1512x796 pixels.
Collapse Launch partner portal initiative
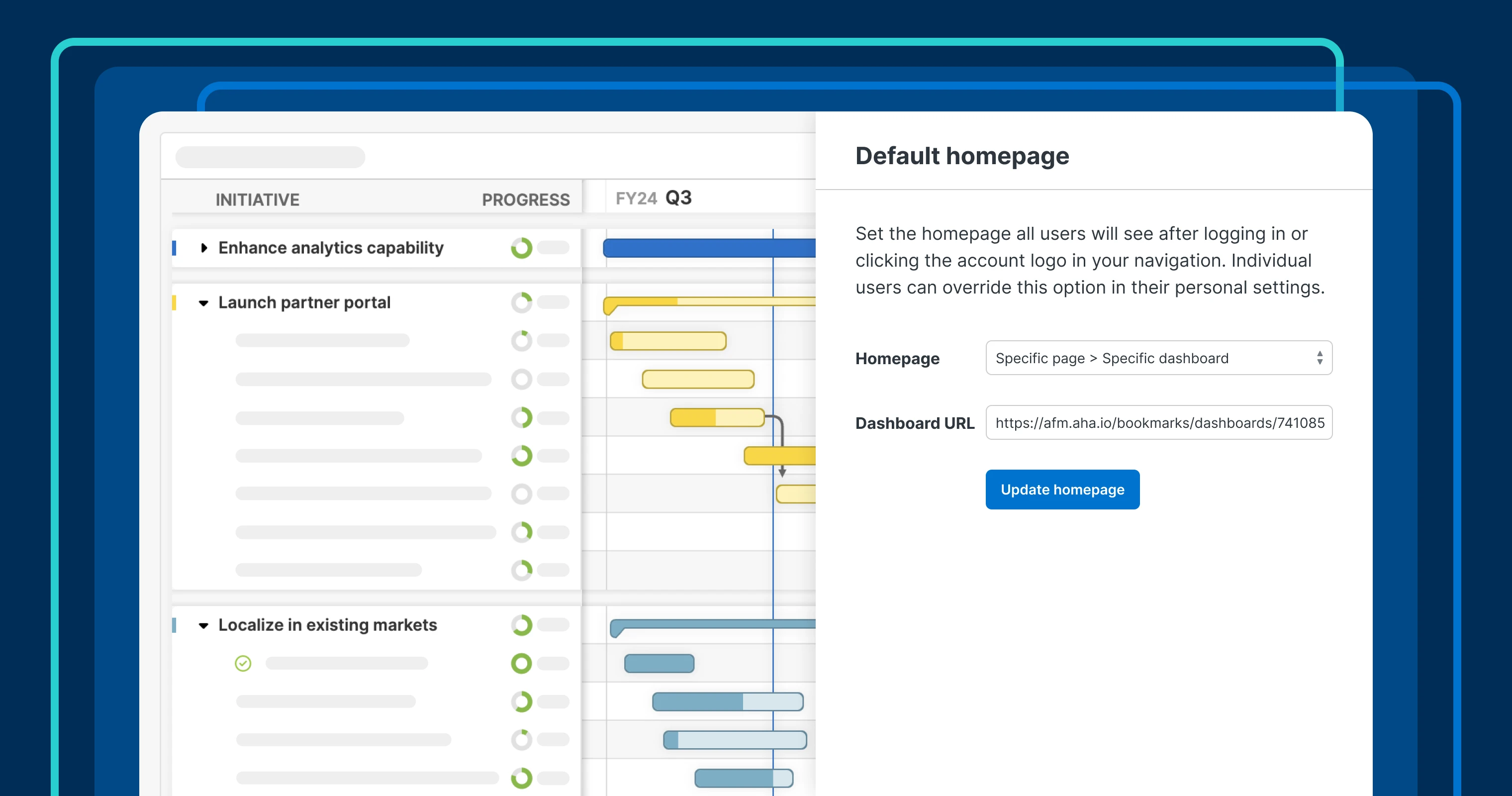204,303
